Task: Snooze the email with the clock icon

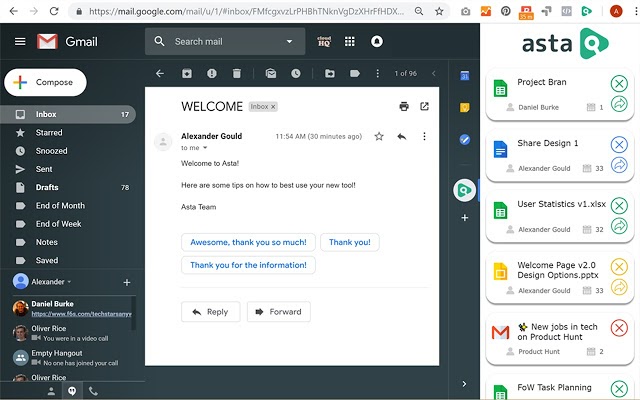Action: (x=296, y=74)
